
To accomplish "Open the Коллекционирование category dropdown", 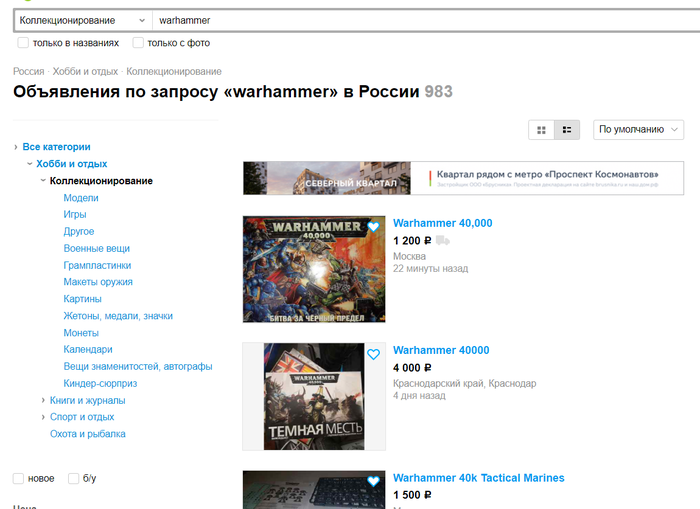I will tap(83, 21).
